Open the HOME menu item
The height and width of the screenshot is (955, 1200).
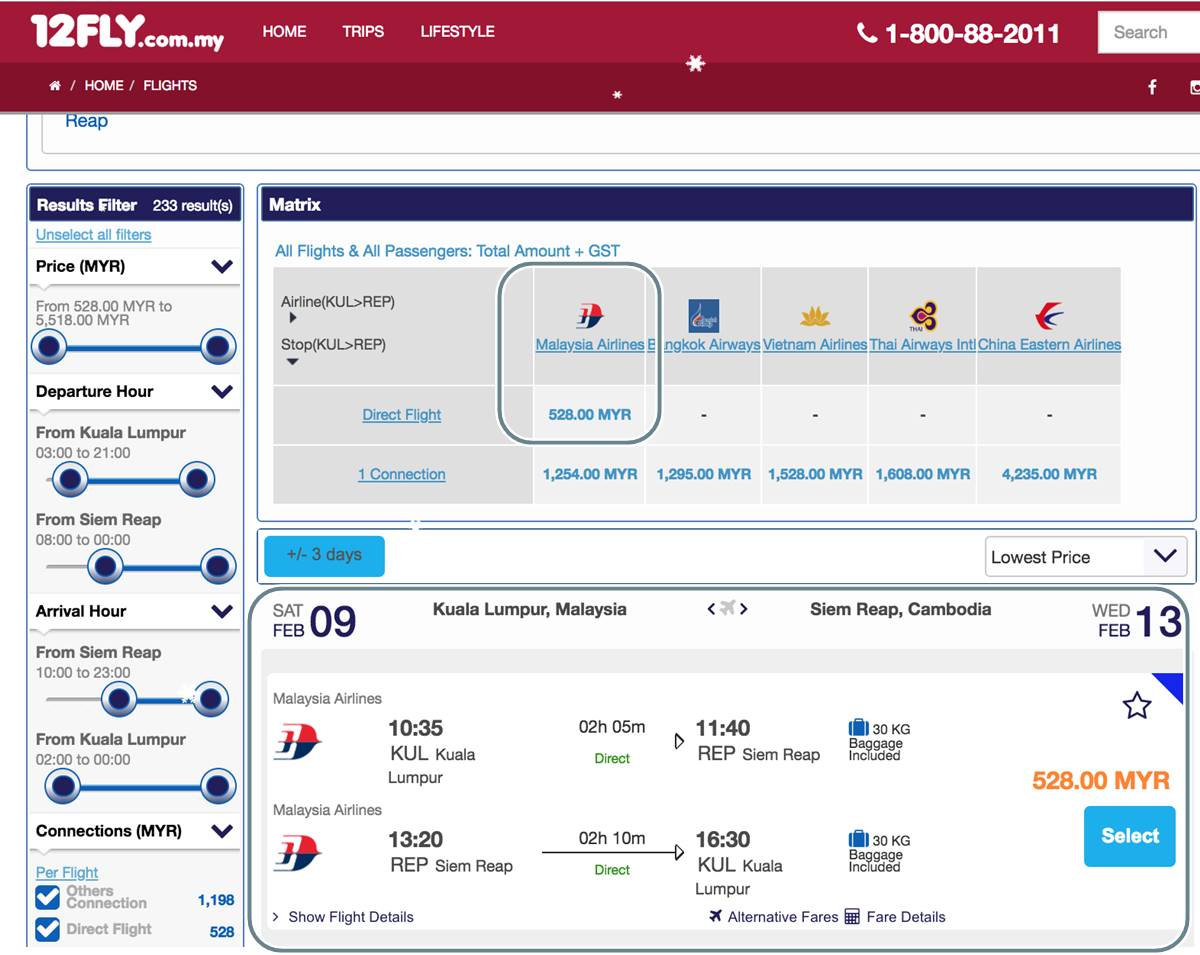click(284, 32)
